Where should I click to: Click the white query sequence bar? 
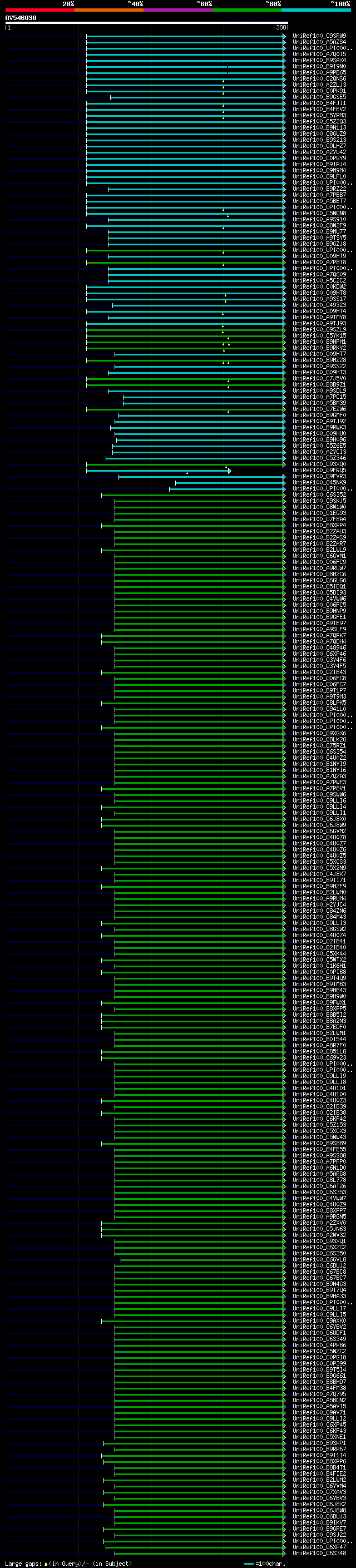coord(147,23)
